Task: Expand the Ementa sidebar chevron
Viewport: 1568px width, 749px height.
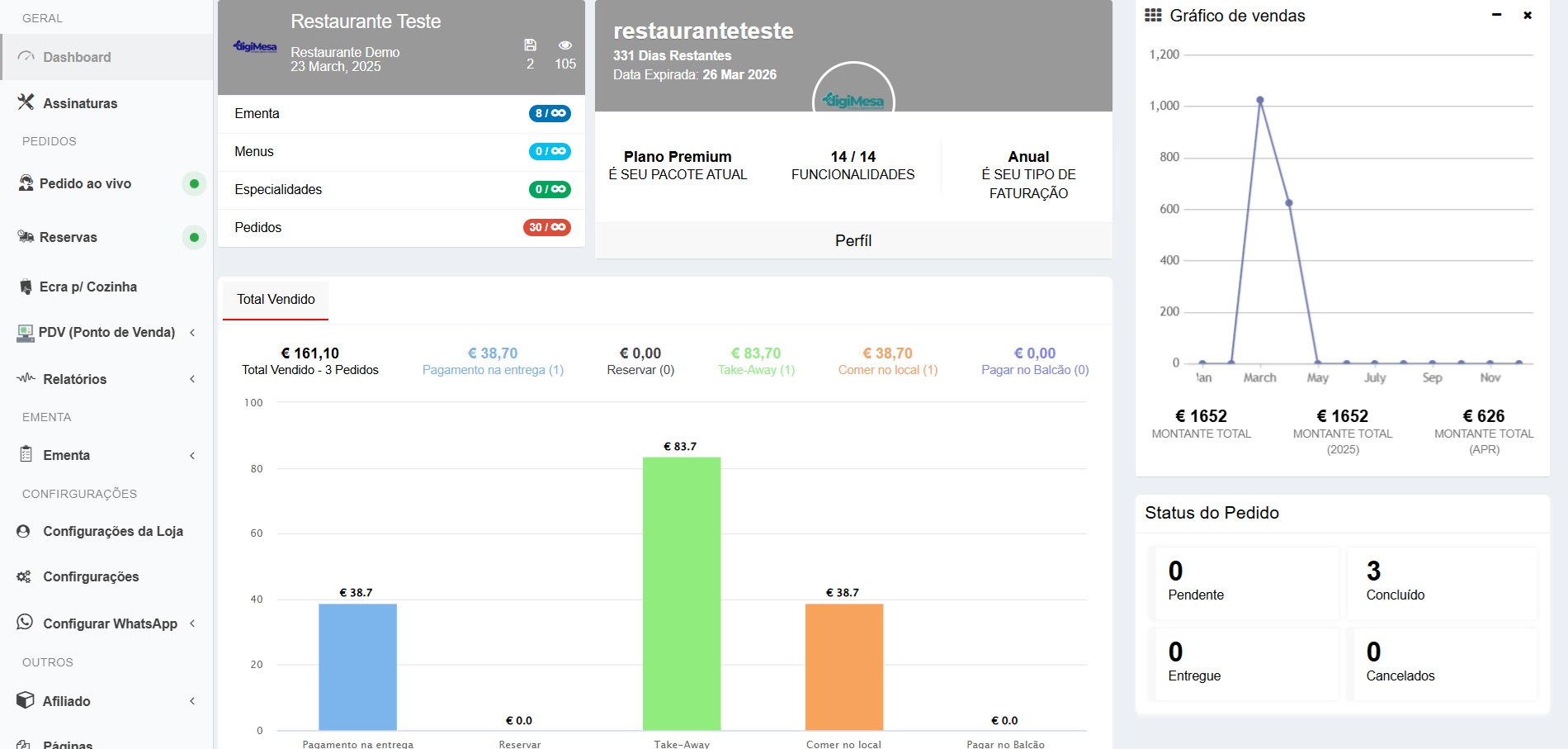Action: [x=192, y=456]
